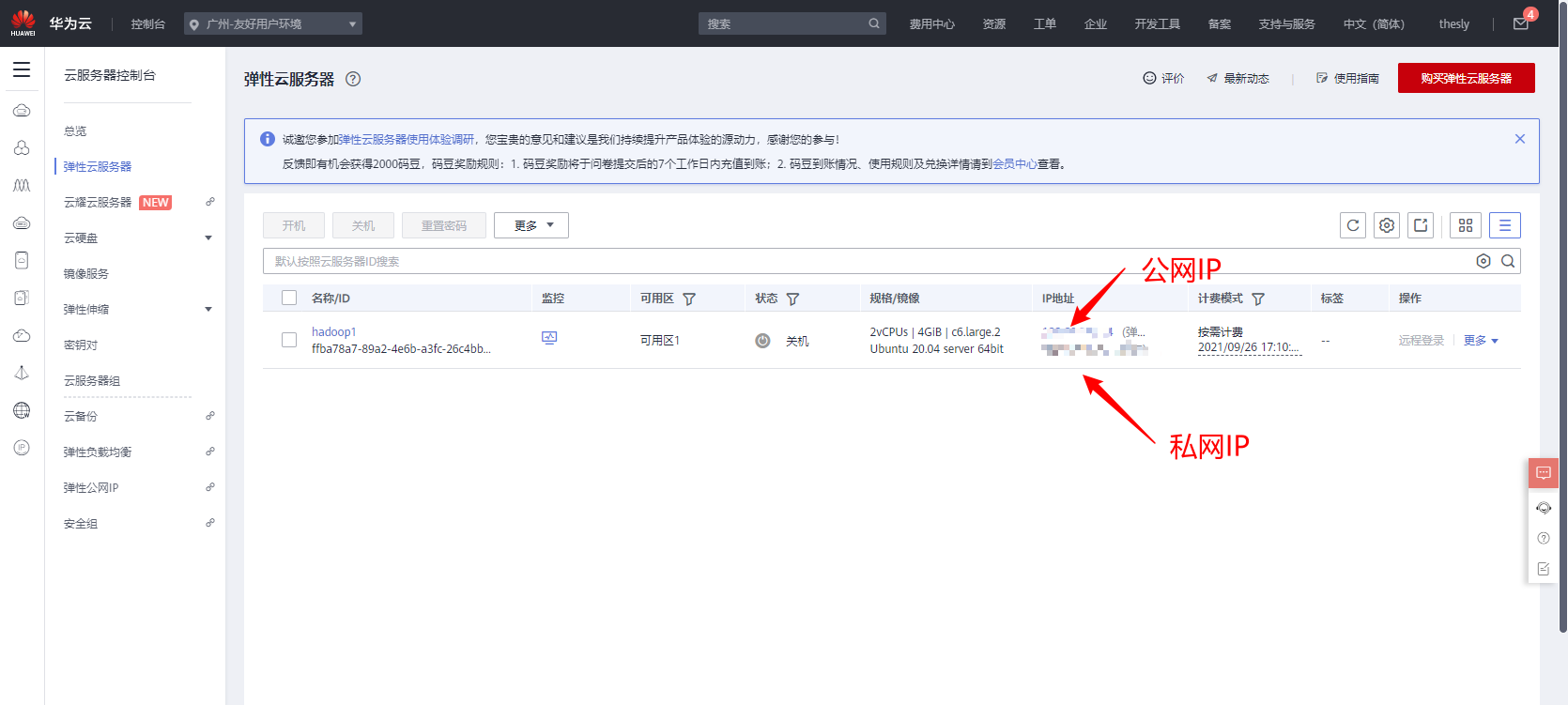Check the hadoop1 row checkbox

pos(289,340)
